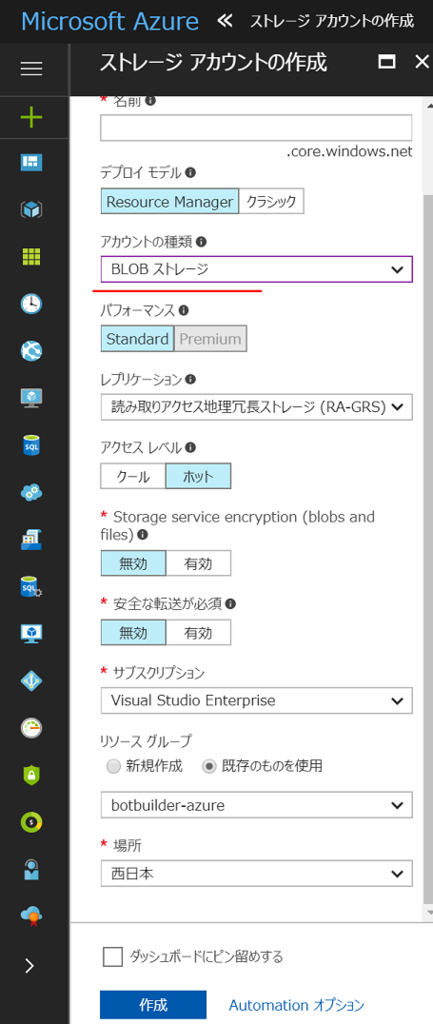
Task: Expand the レプリケーション RA-GRS dropdown
Action: click(x=257, y=407)
